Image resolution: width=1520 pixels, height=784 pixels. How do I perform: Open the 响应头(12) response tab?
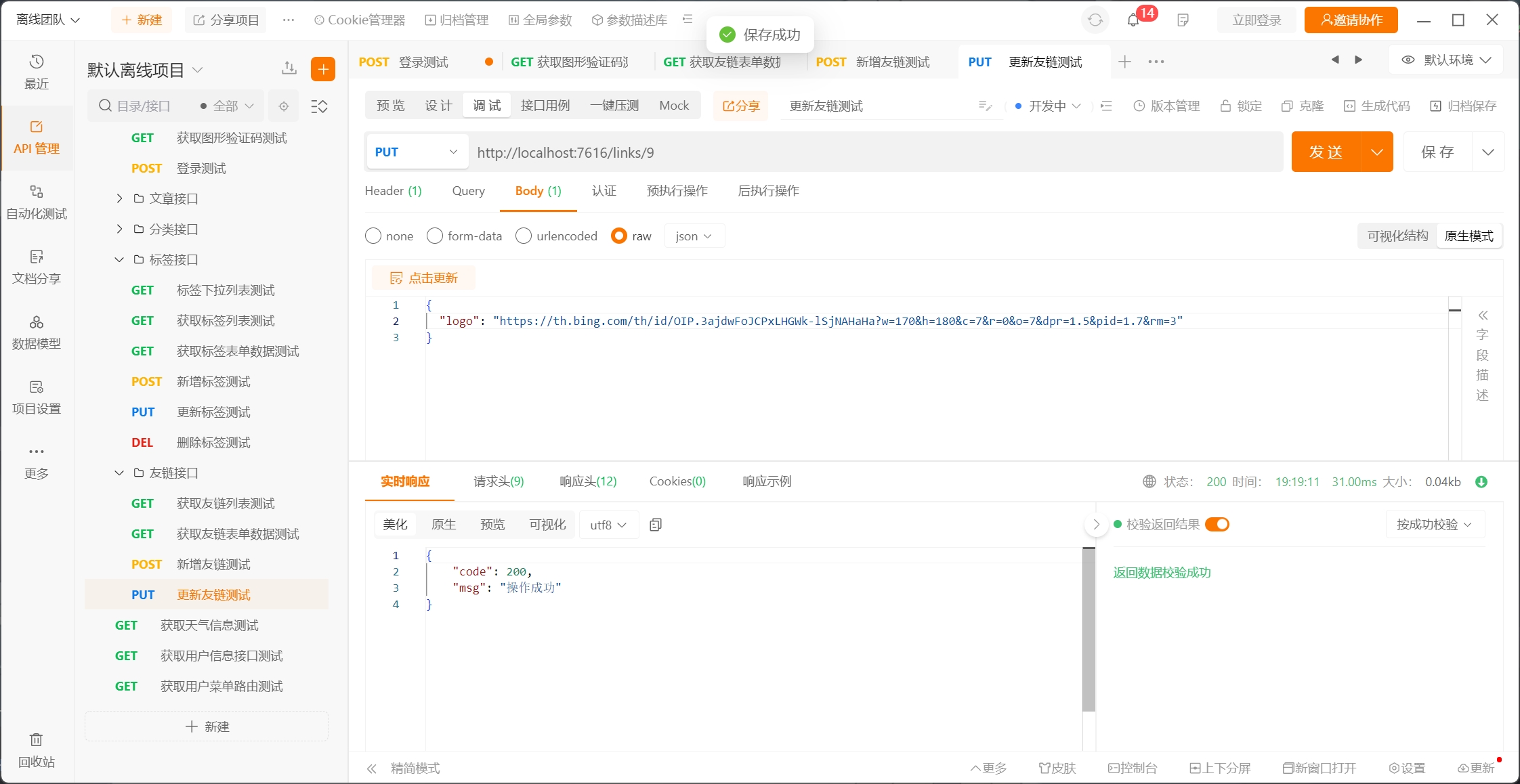coord(588,481)
